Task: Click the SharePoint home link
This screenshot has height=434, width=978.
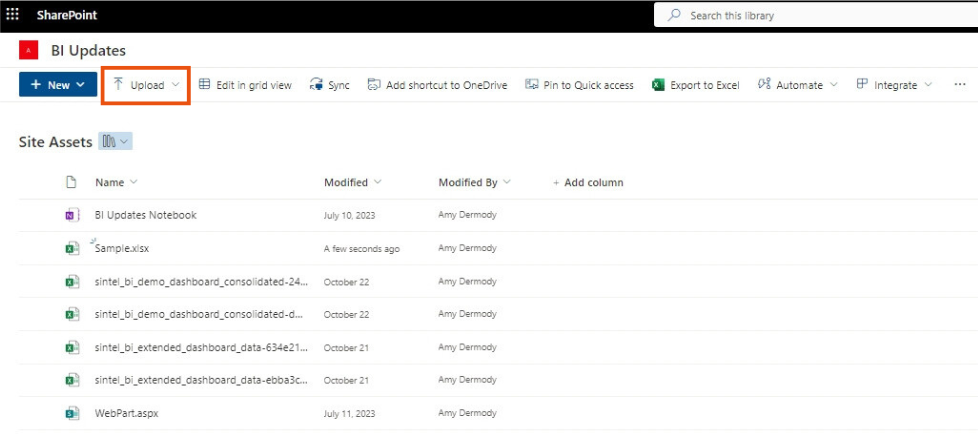Action: coord(67,15)
